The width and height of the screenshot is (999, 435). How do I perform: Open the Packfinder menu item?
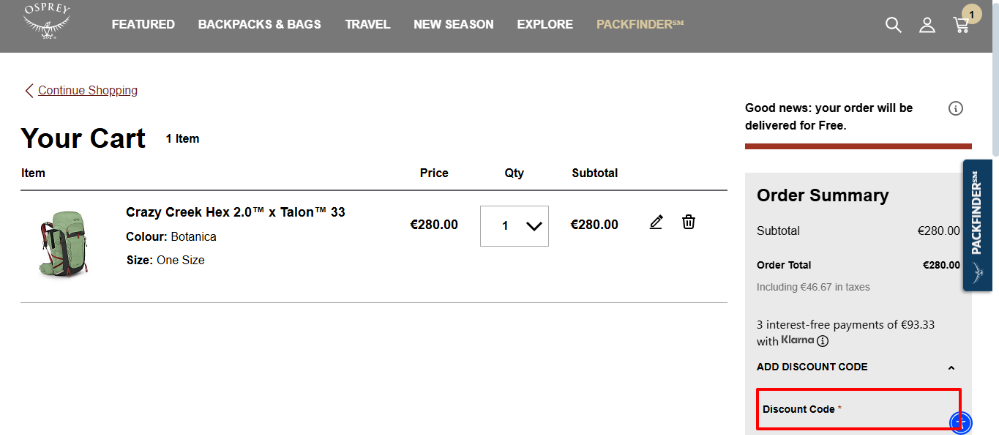(640, 25)
